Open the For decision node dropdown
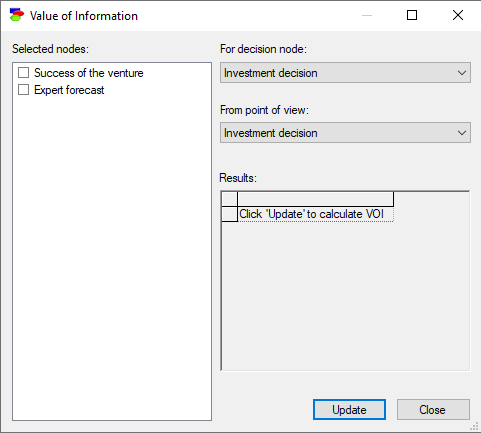481x433 pixels. (x=345, y=73)
